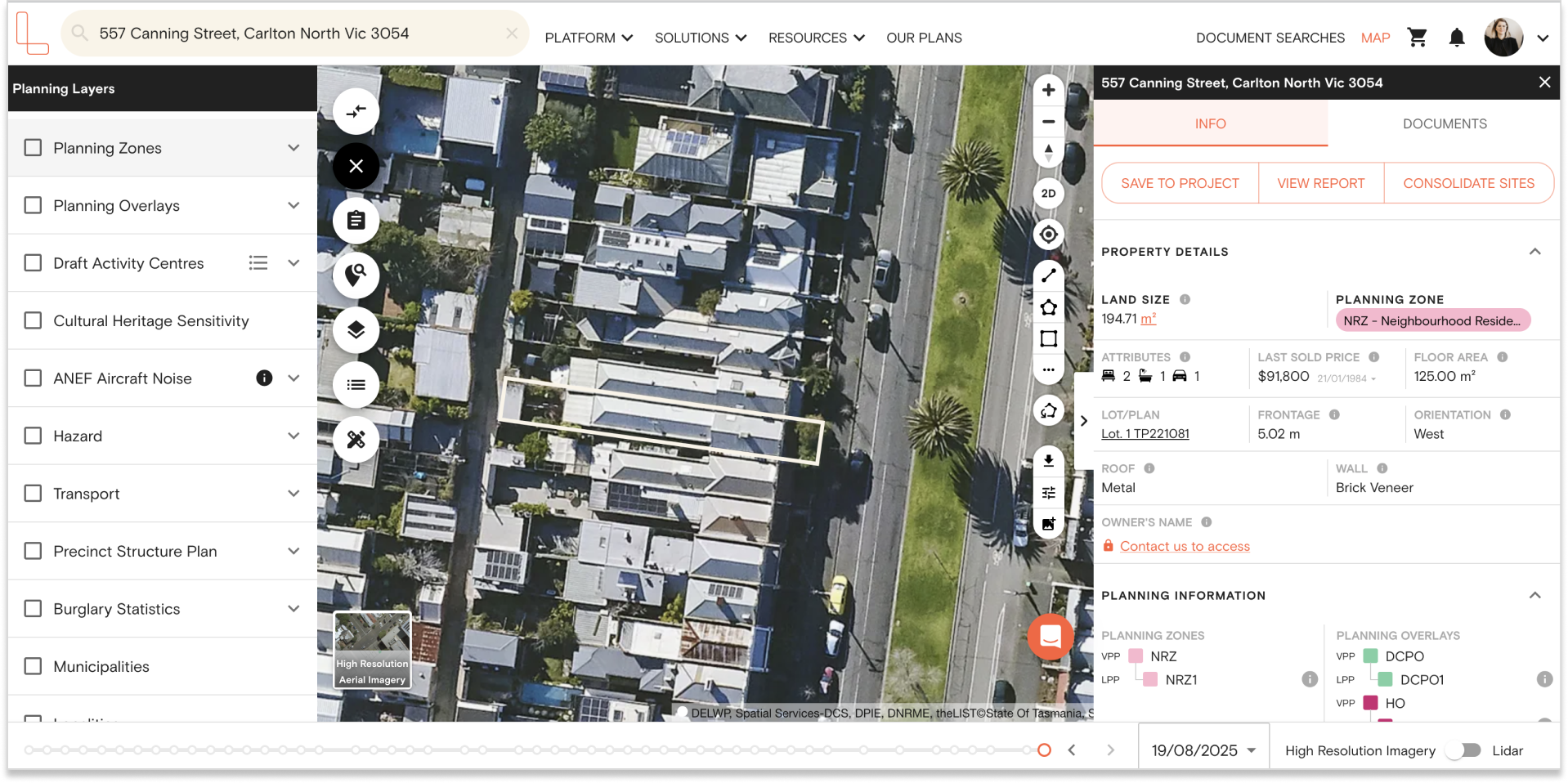Open the chat support bubble
This screenshot has width=1568, height=783.
(1051, 636)
